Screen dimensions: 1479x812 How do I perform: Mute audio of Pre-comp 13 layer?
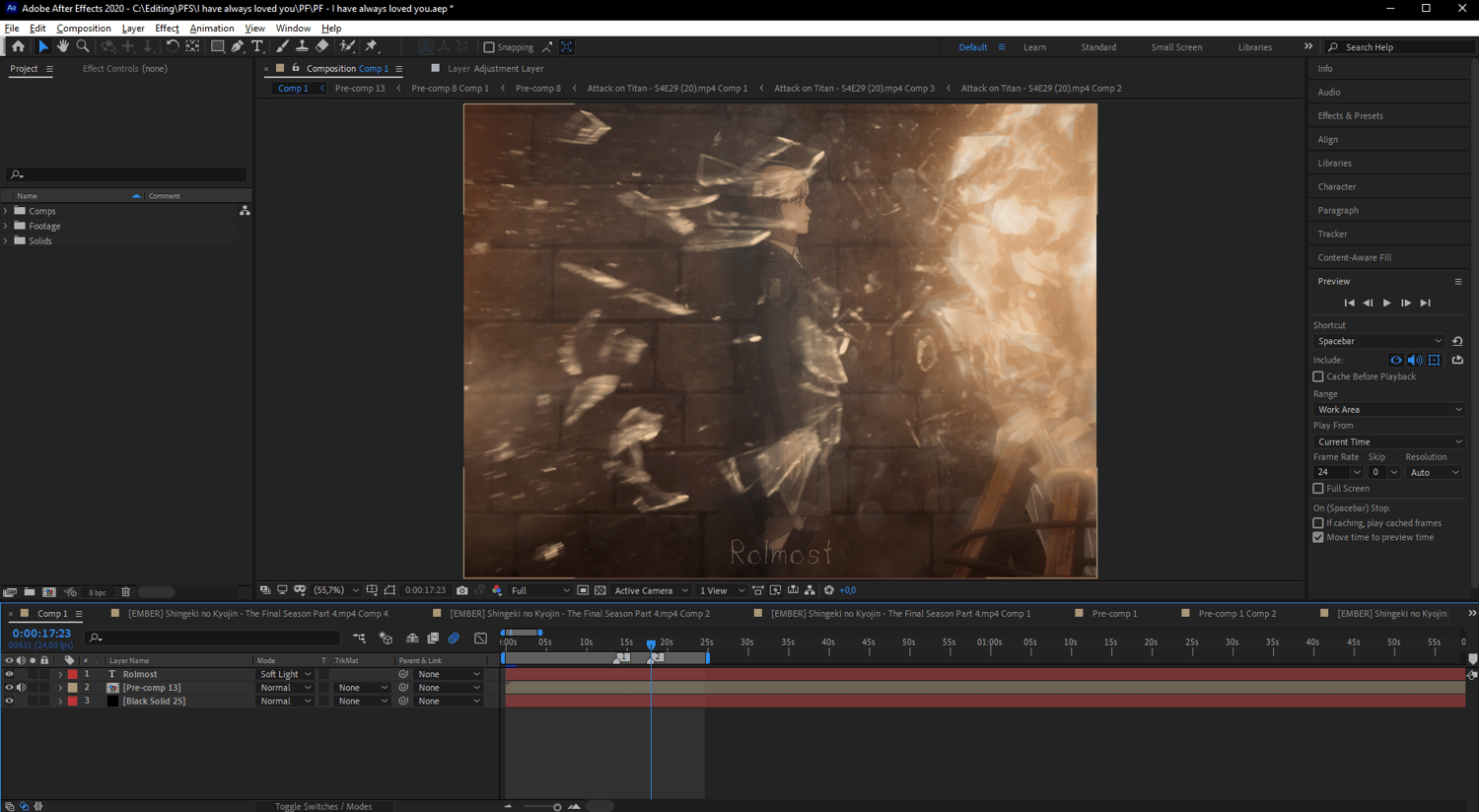(x=21, y=688)
